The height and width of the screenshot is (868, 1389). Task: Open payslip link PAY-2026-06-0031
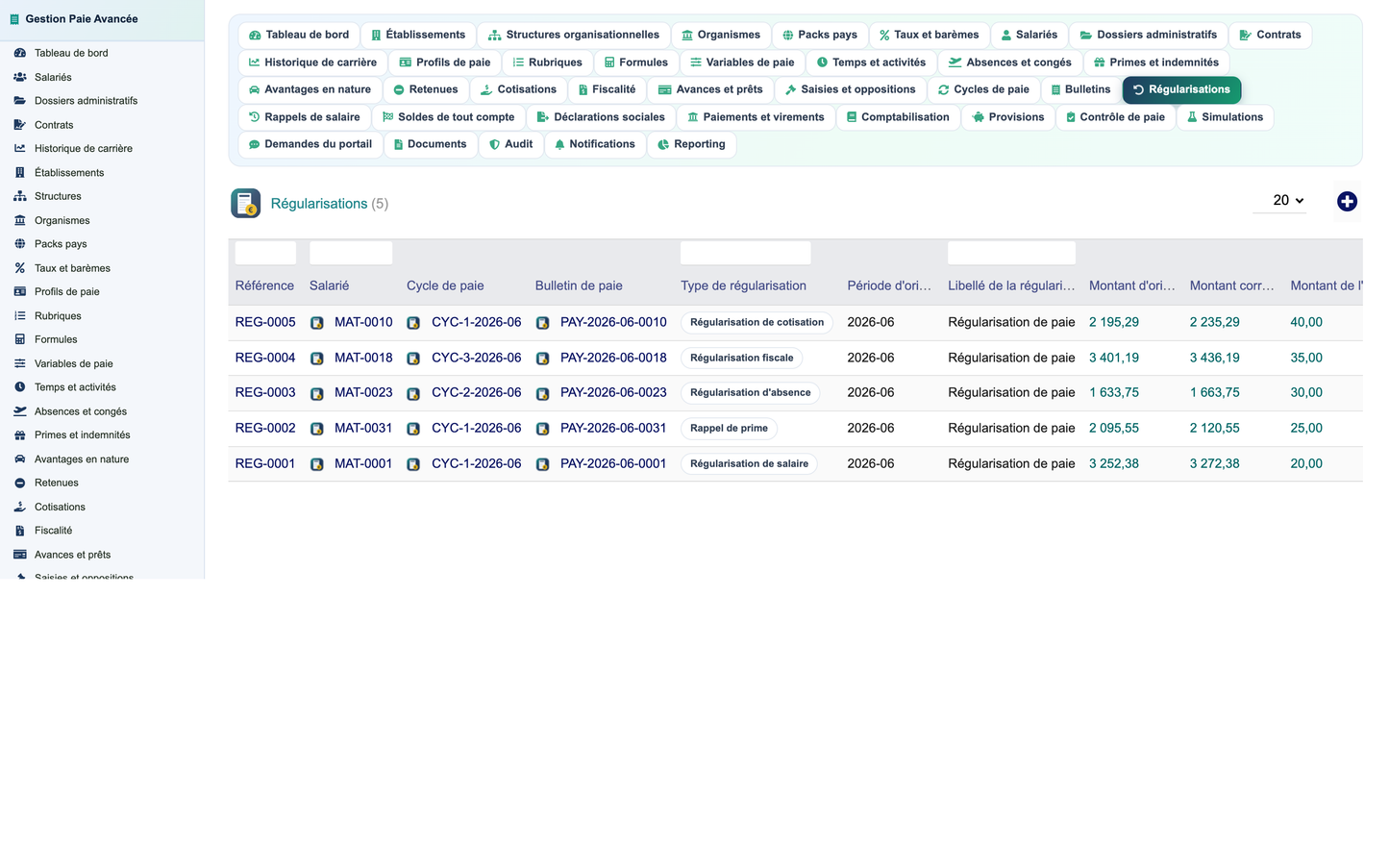(613, 428)
